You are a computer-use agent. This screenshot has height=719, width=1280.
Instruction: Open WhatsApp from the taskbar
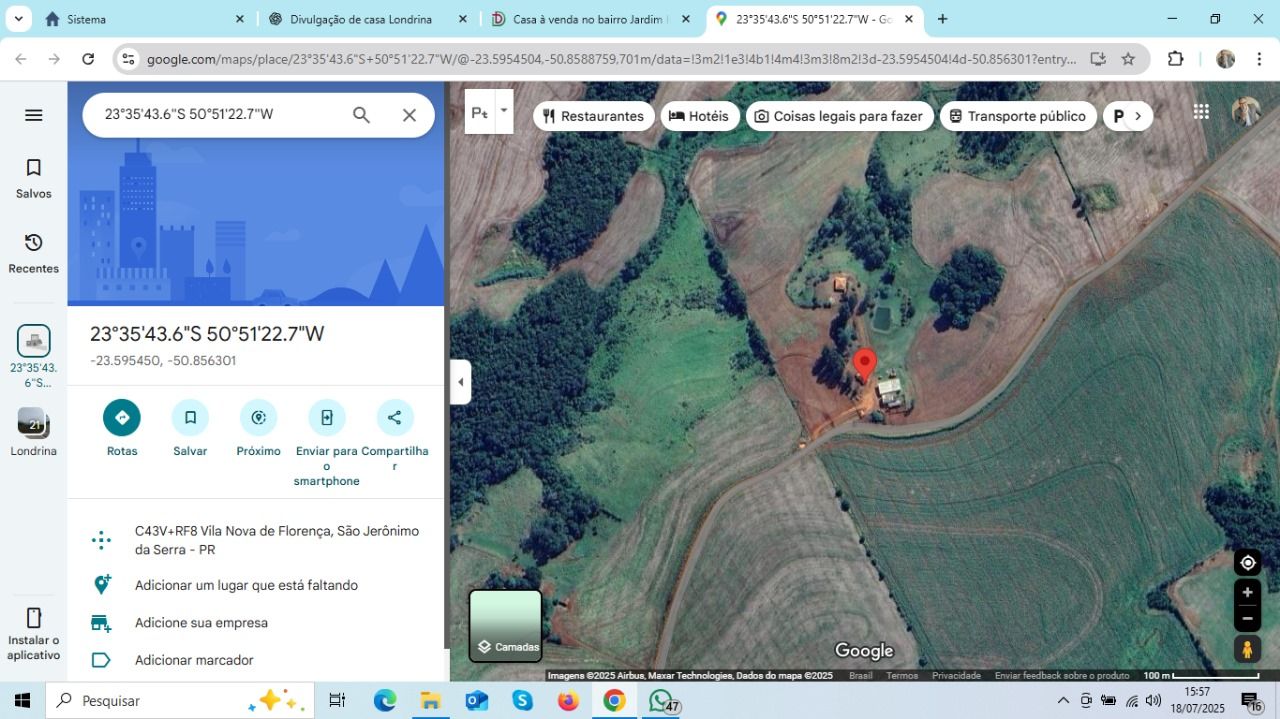click(660, 700)
